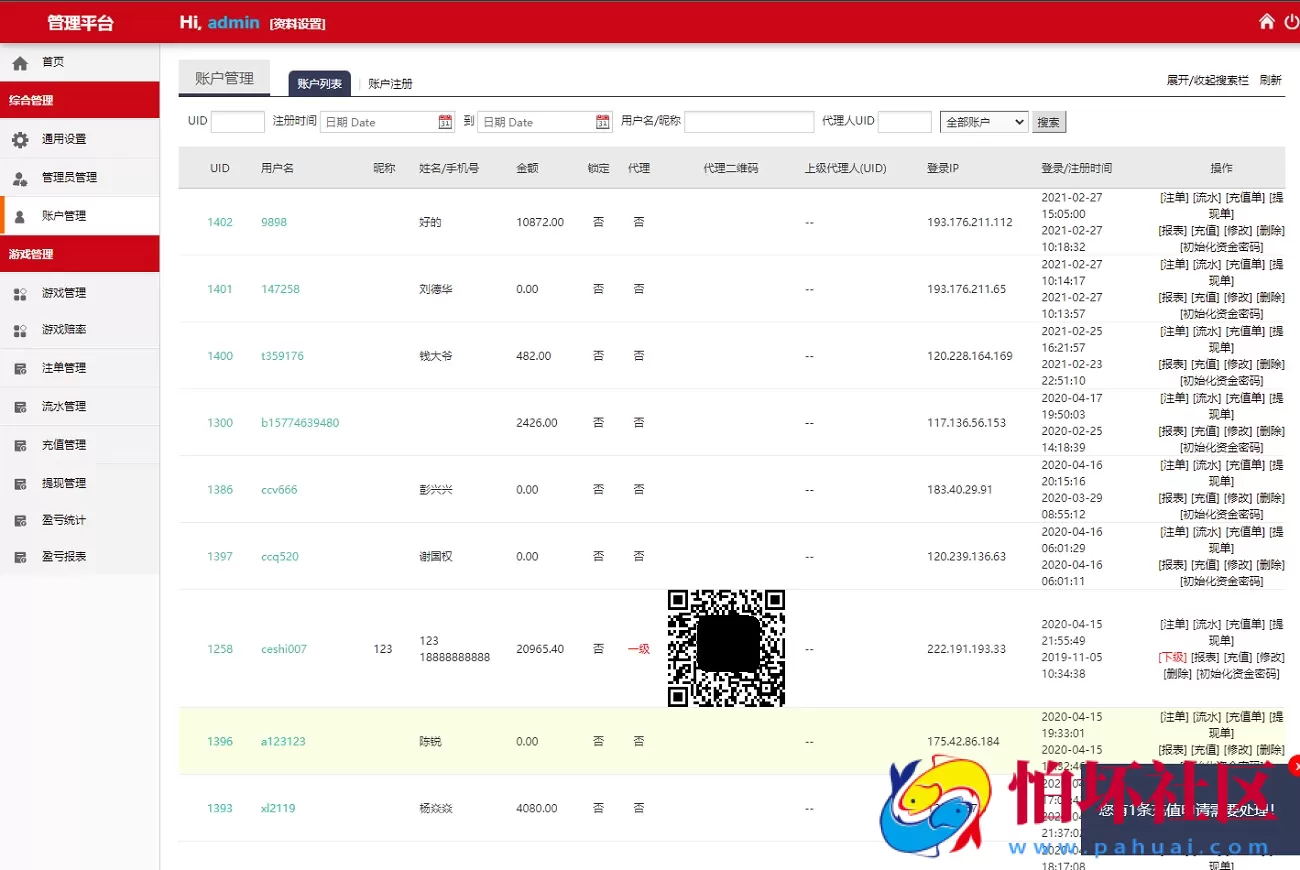The width and height of the screenshot is (1300, 870).
Task: Click the home icon in the top bar
Action: coord(1266,20)
